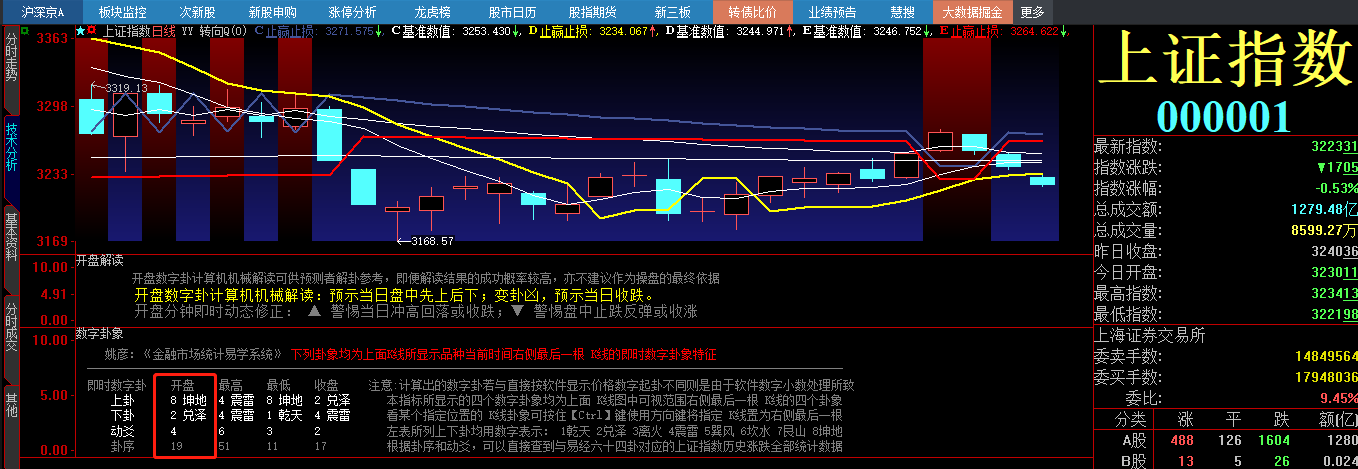
Task: Open the 转债比价 highlighted tab
Action: coord(752,12)
